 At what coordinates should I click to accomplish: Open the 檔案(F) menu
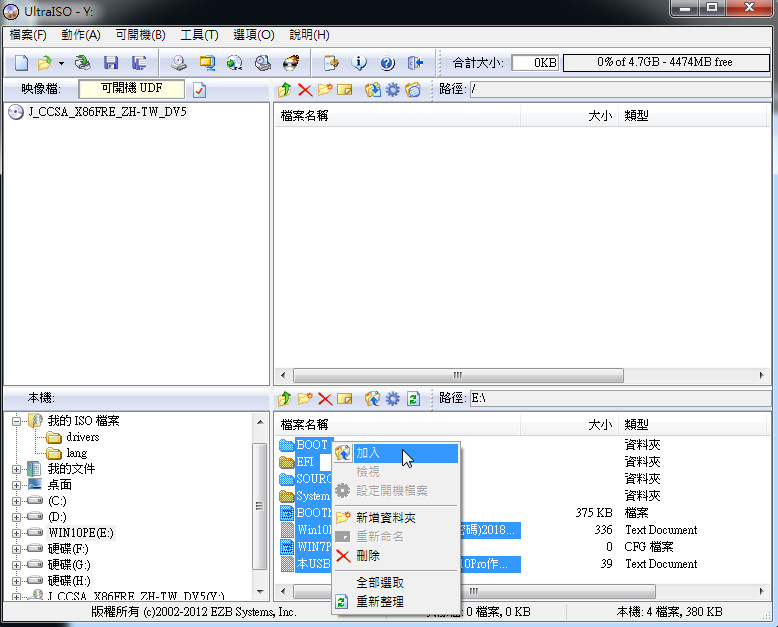coord(28,35)
